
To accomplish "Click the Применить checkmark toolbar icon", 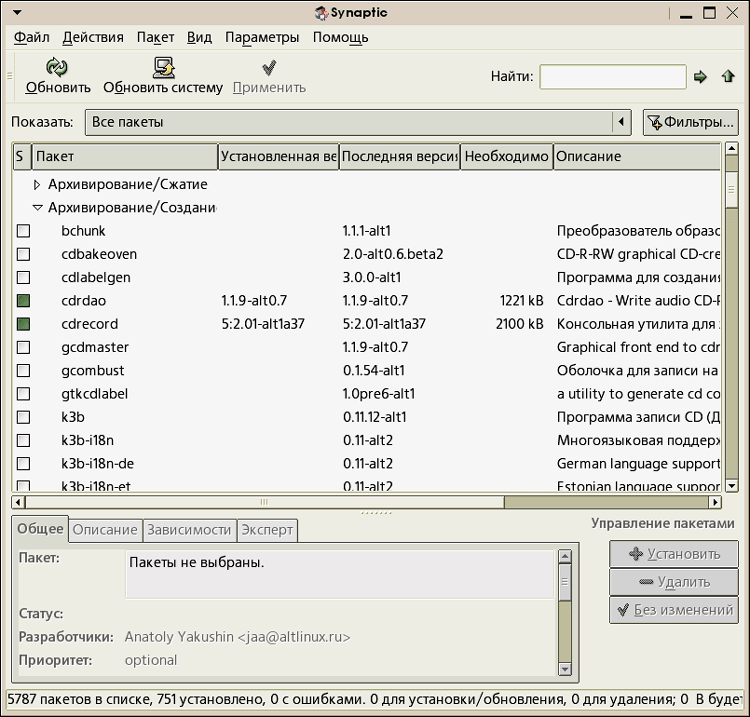I will point(269,67).
